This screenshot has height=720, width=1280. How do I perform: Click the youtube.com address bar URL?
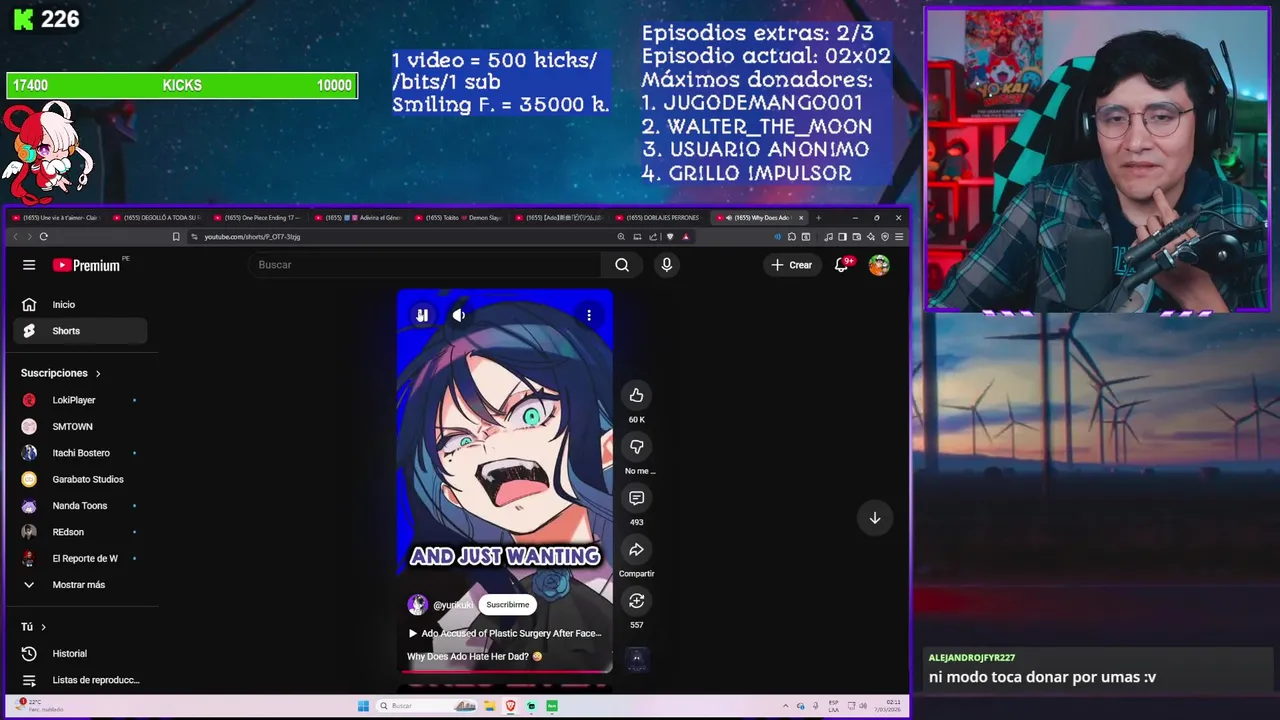coord(252,237)
